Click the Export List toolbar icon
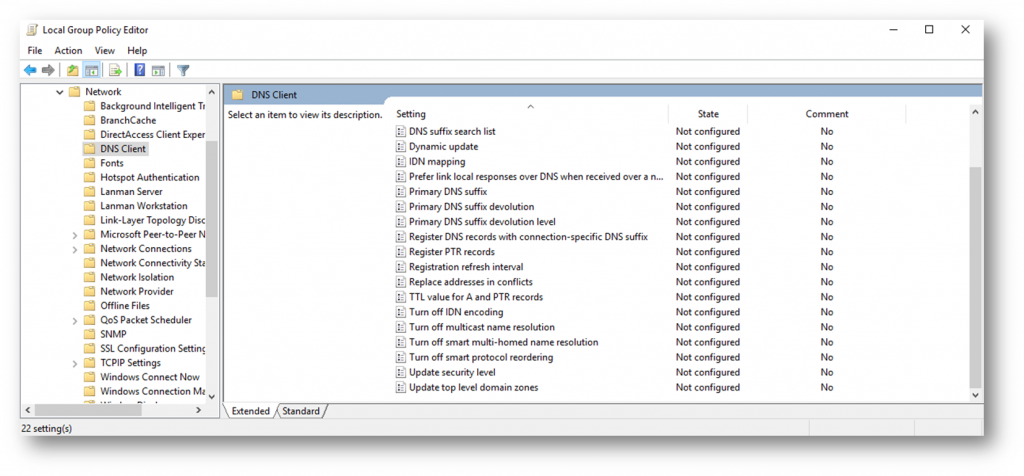The width and height of the screenshot is (1024, 476). pyautogui.click(x=116, y=71)
